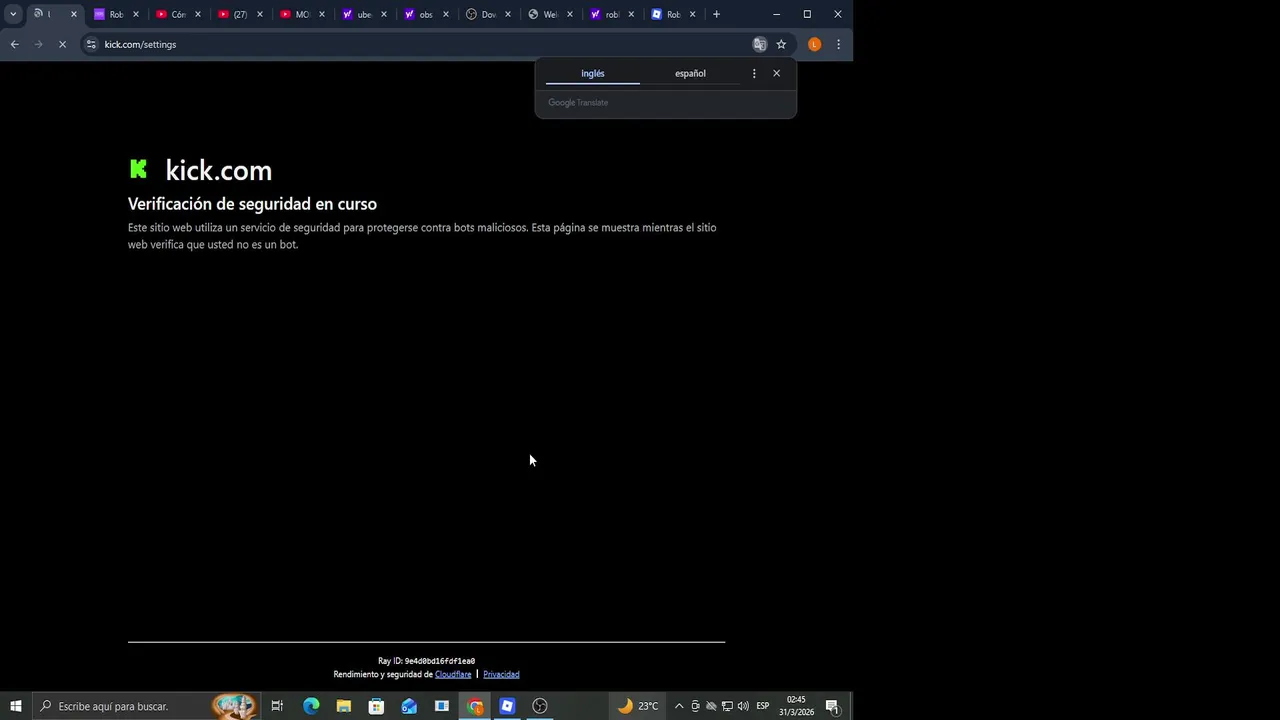Image resolution: width=1280 pixels, height=720 pixels.
Task: Click the 'Escribe aquí para buscar' search box
Action: point(146,706)
